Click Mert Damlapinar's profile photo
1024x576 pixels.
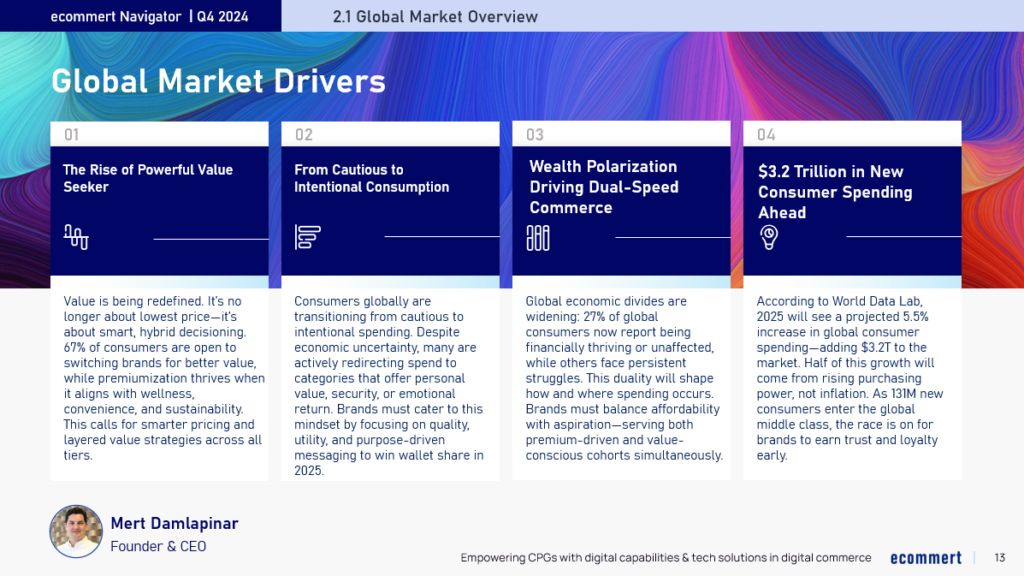pos(76,532)
